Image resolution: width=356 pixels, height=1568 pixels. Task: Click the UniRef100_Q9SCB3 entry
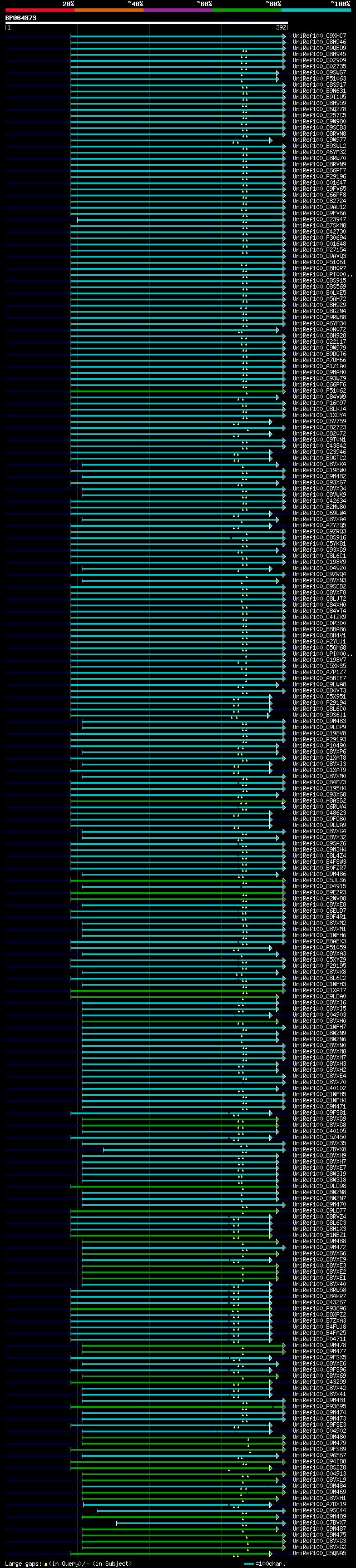coord(319,127)
